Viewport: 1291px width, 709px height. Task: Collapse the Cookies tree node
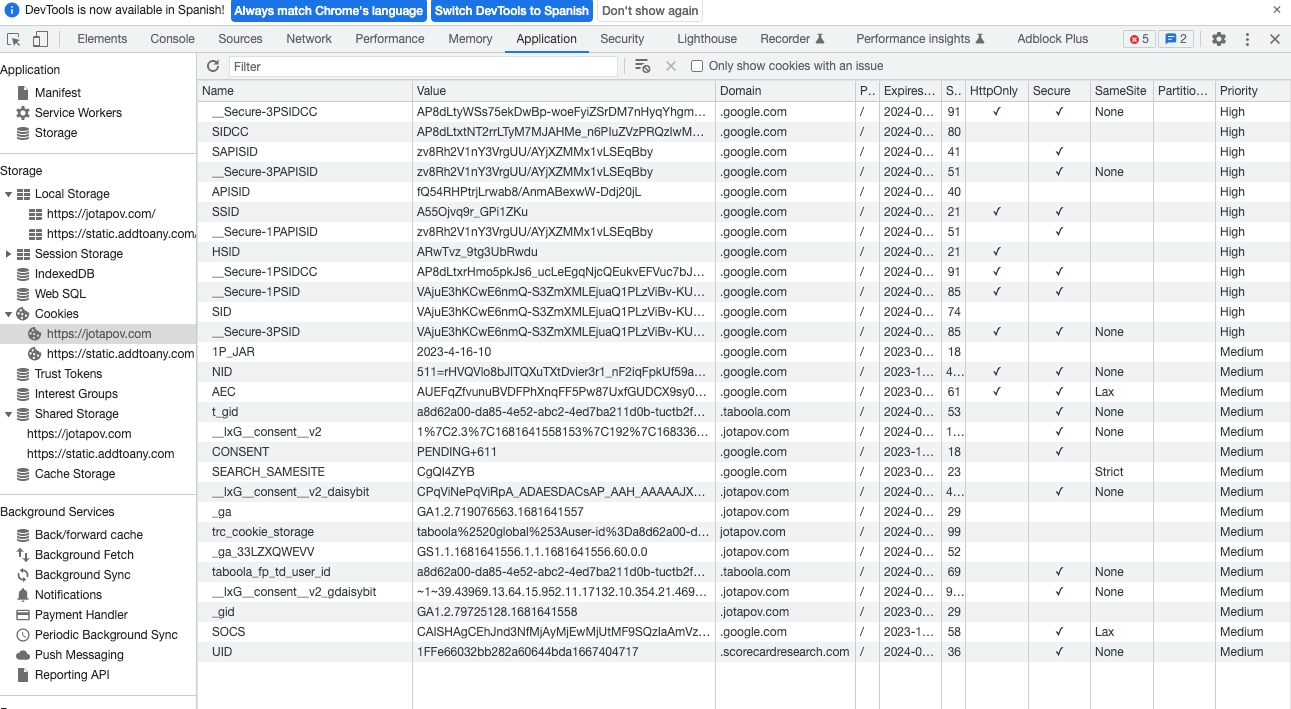click(x=9, y=314)
